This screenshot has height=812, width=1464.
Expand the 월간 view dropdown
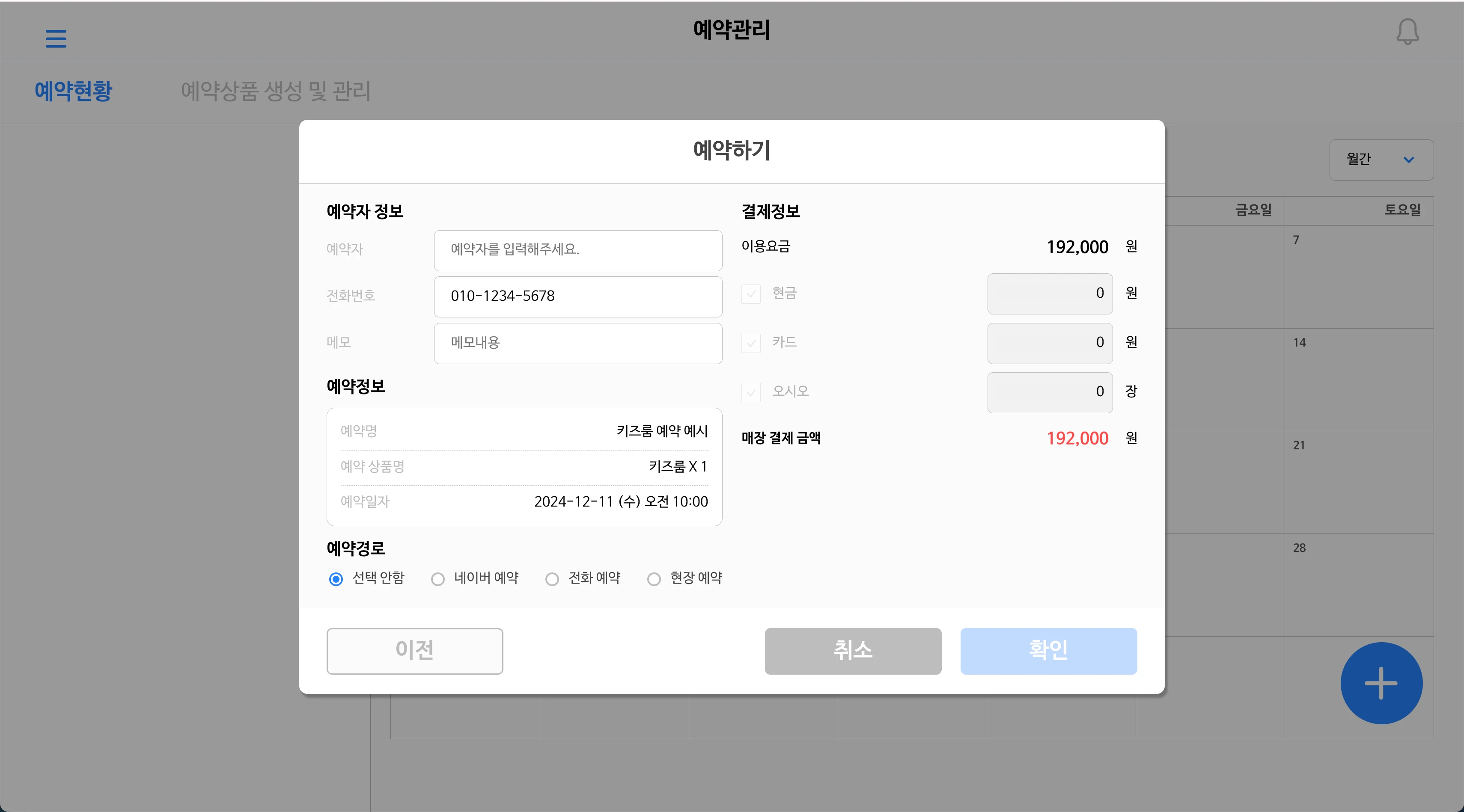coord(1381,160)
